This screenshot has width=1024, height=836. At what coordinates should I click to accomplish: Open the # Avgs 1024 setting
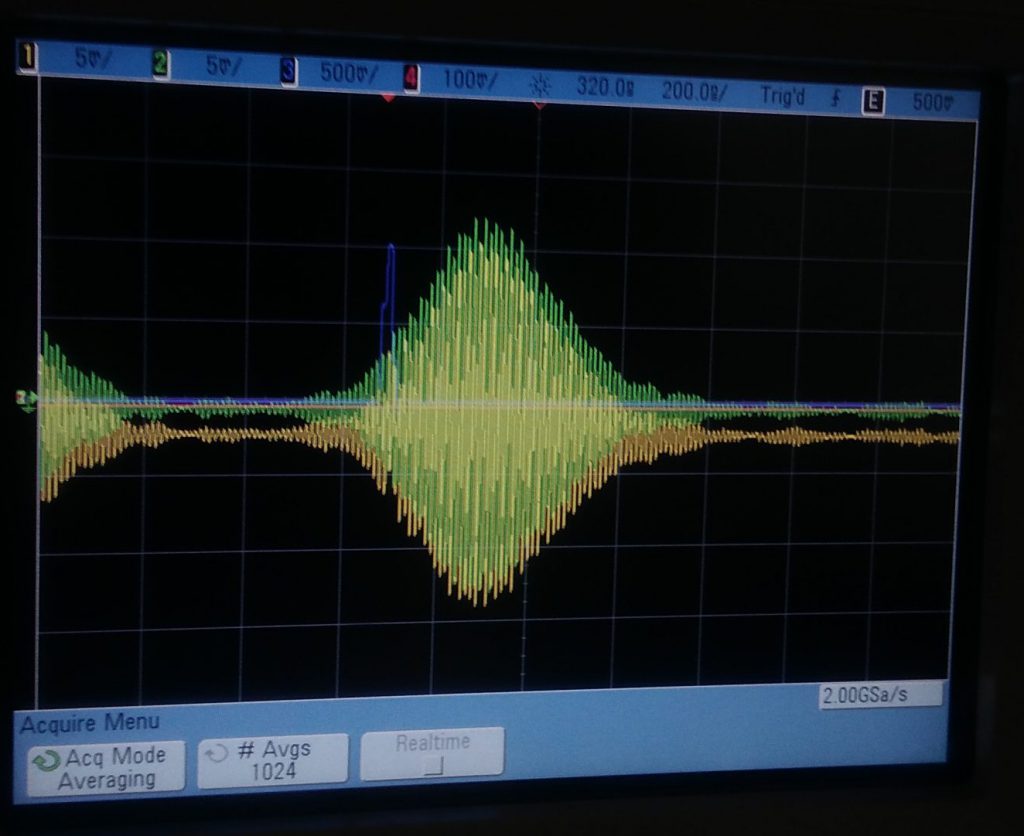(273, 760)
